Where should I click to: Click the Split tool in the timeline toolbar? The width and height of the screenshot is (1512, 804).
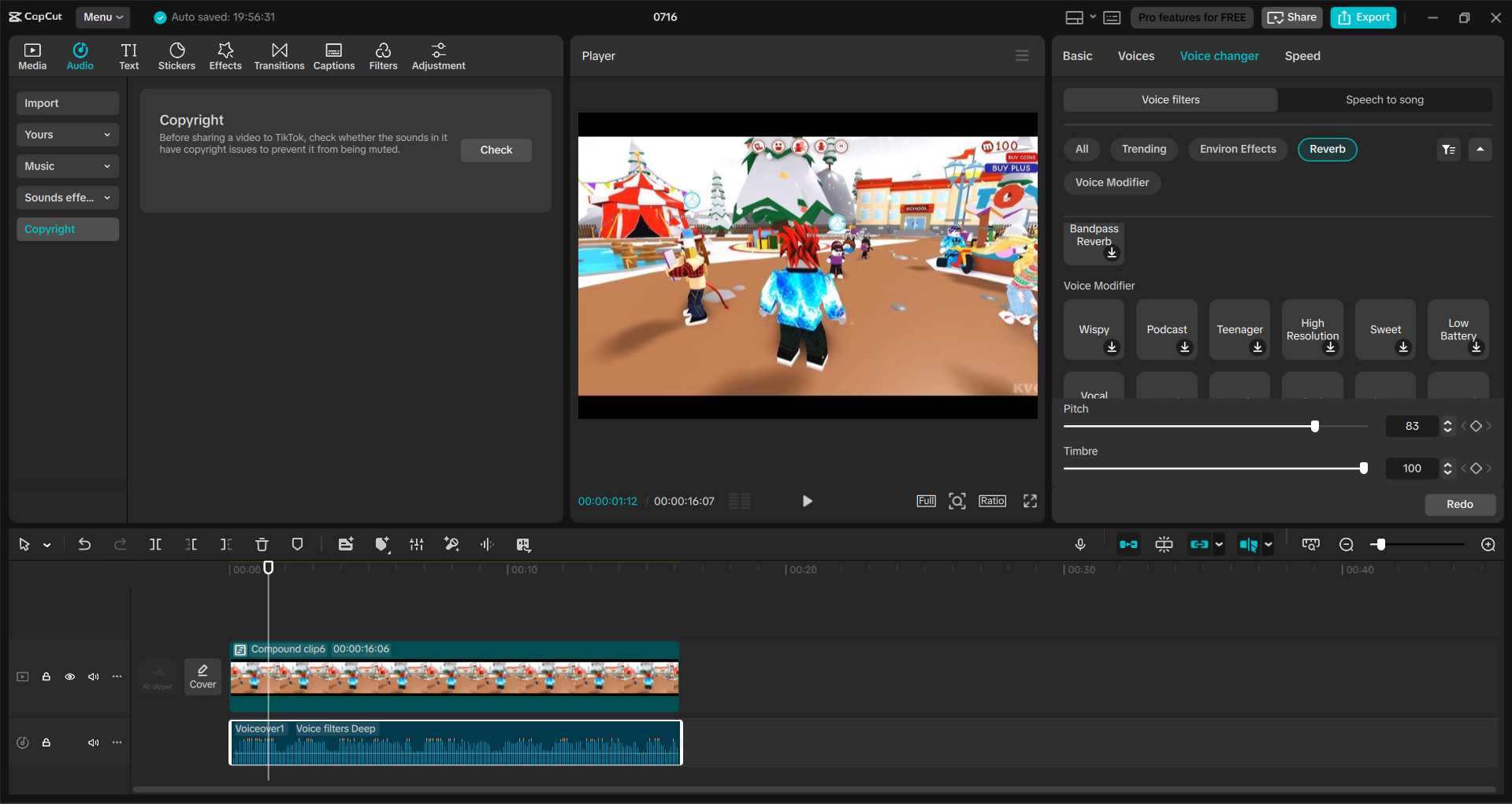click(155, 544)
